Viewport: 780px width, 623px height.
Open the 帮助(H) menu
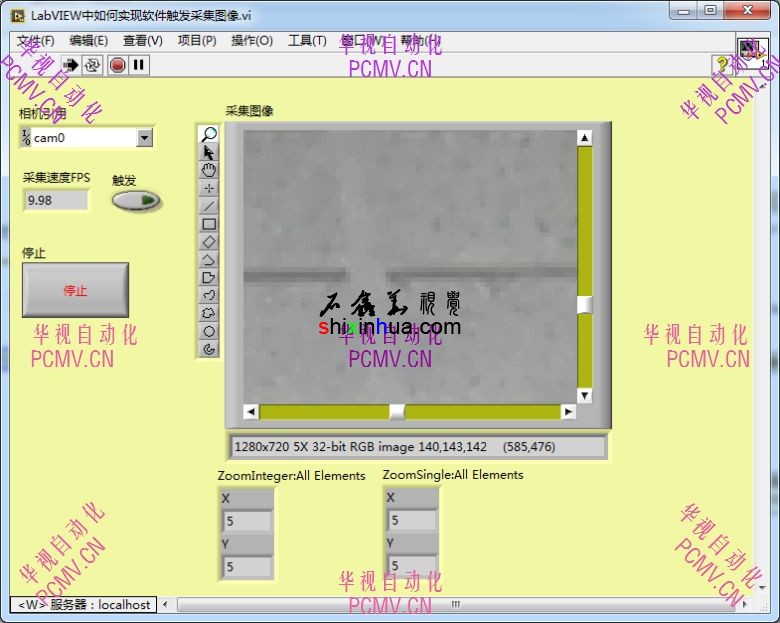419,41
